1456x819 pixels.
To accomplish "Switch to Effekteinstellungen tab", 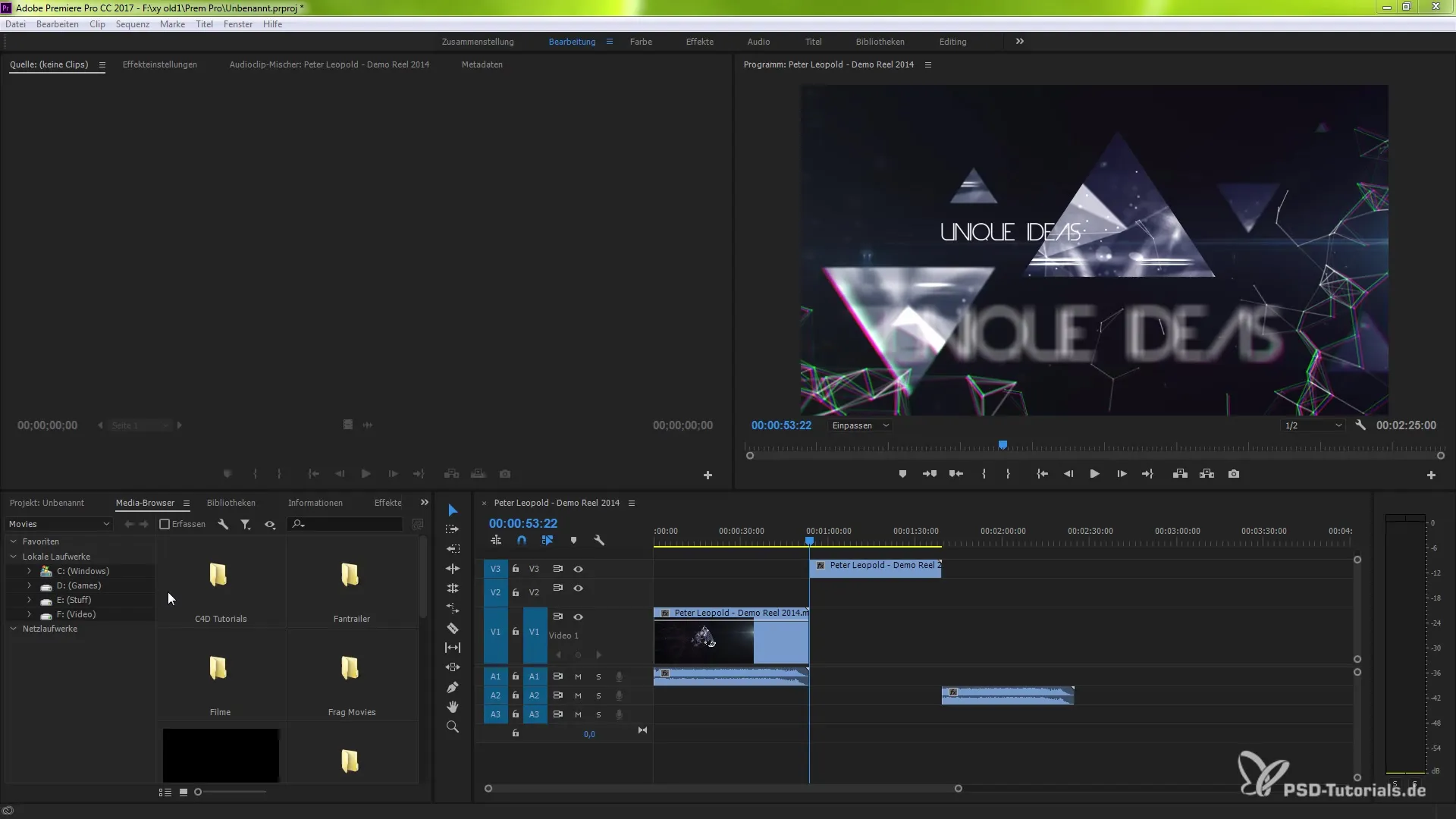I will pyautogui.click(x=160, y=64).
